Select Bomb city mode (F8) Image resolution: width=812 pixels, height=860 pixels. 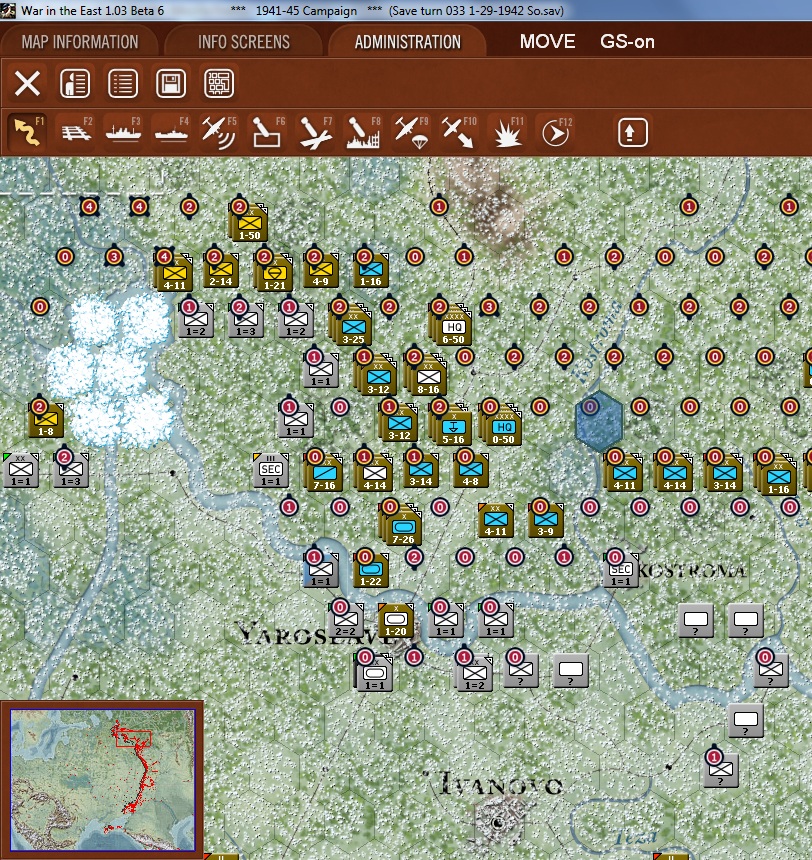363,132
